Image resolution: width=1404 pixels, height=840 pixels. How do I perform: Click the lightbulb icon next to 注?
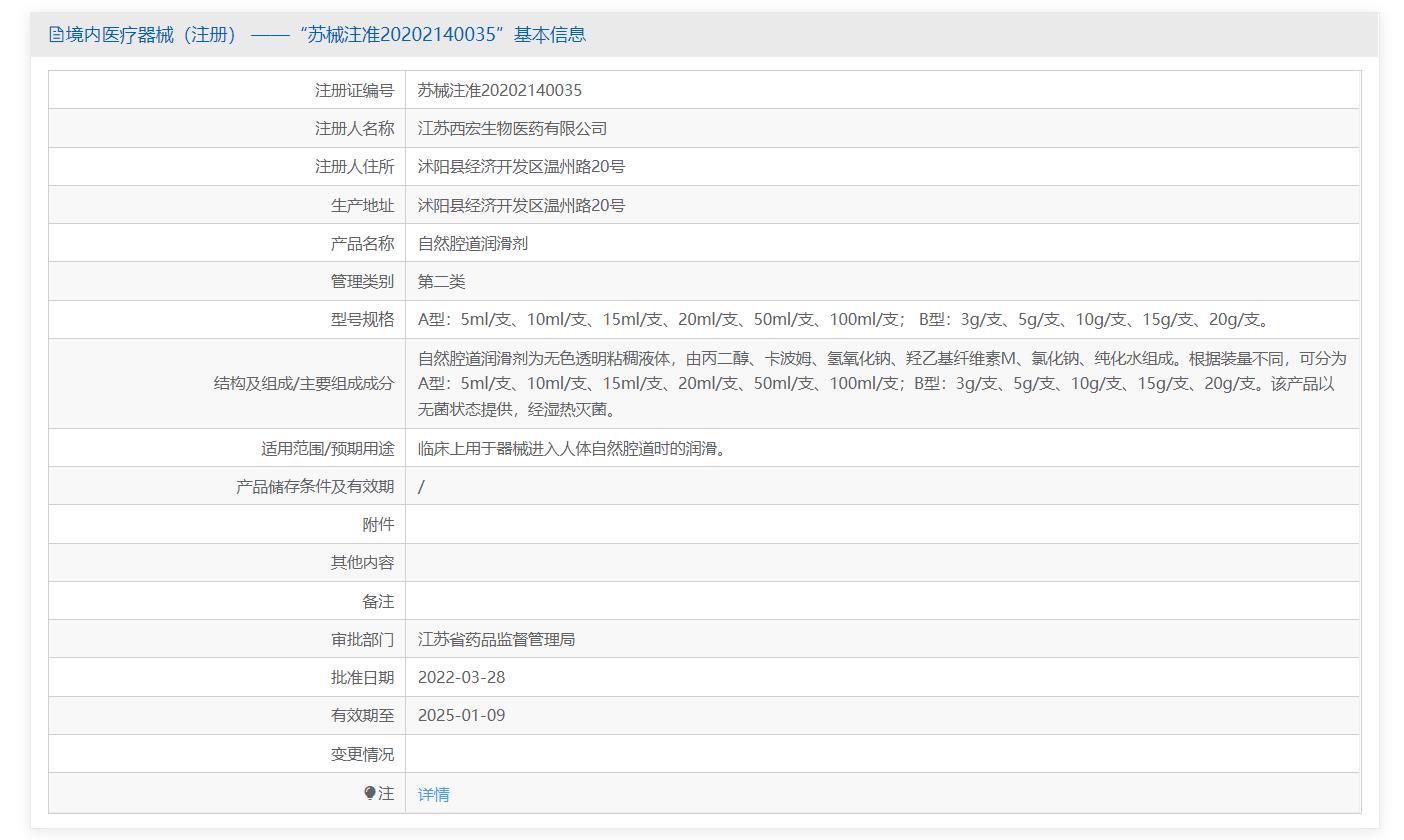[x=370, y=793]
